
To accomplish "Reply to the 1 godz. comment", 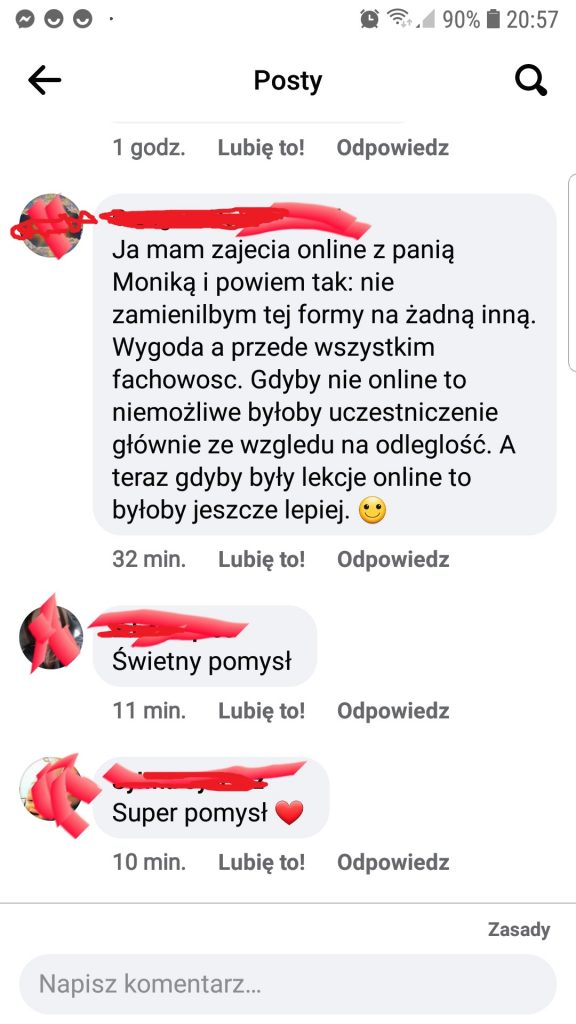I will click(393, 148).
